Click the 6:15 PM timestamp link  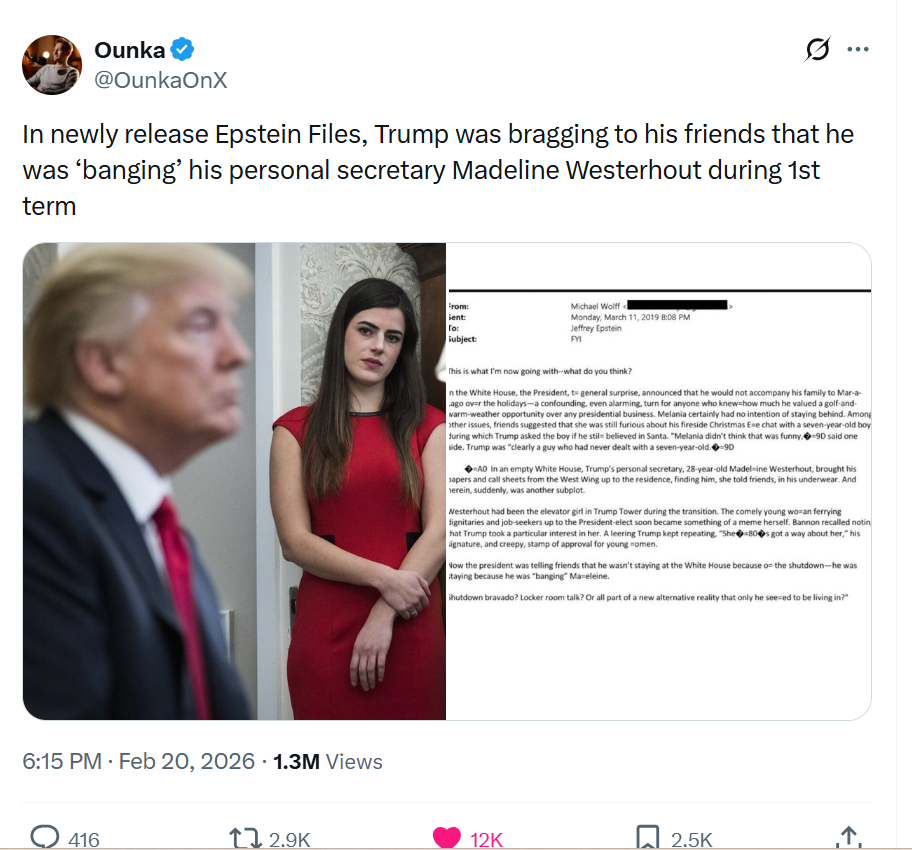138,761
